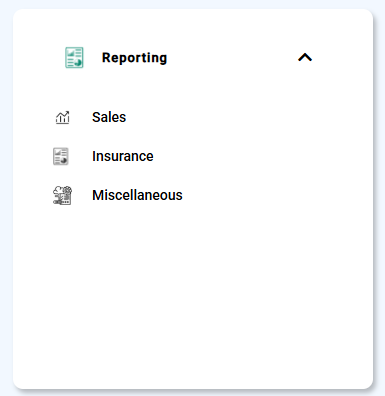The image size is (385, 396).
Task: Click the upward arrow beside Reporting
Action: tap(305, 58)
